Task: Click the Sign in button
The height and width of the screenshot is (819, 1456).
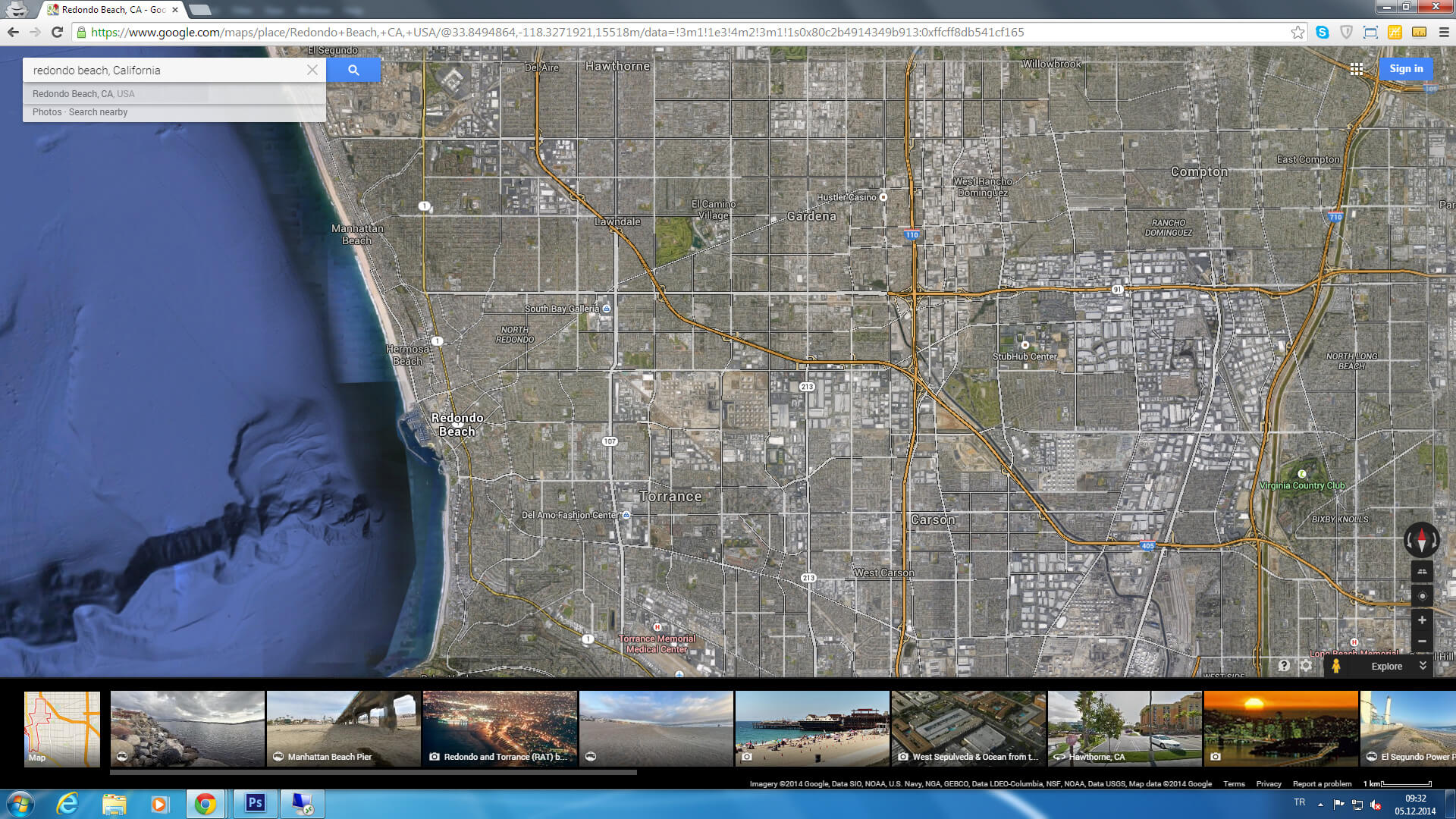Action: coord(1406,69)
